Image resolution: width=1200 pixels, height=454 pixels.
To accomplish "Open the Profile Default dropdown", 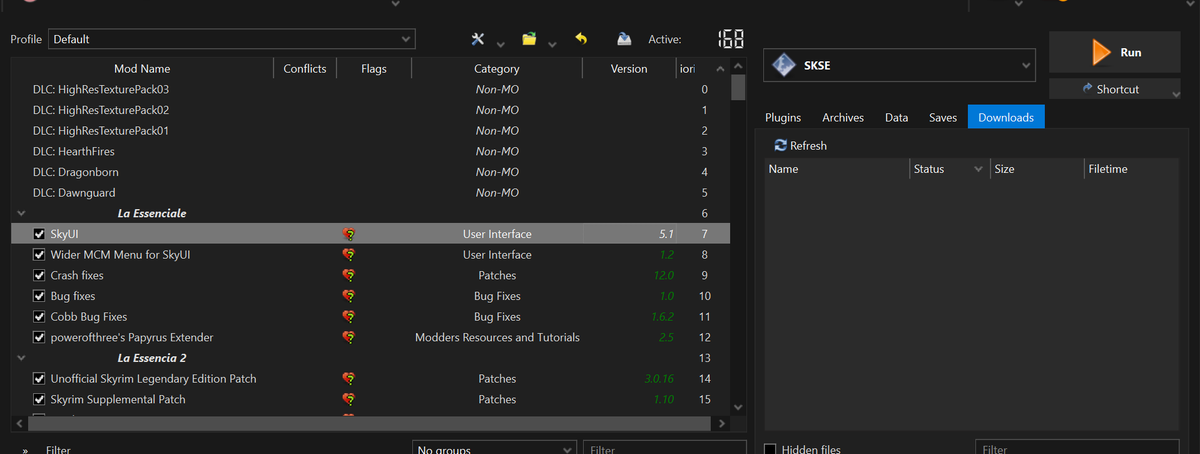I will (x=232, y=39).
